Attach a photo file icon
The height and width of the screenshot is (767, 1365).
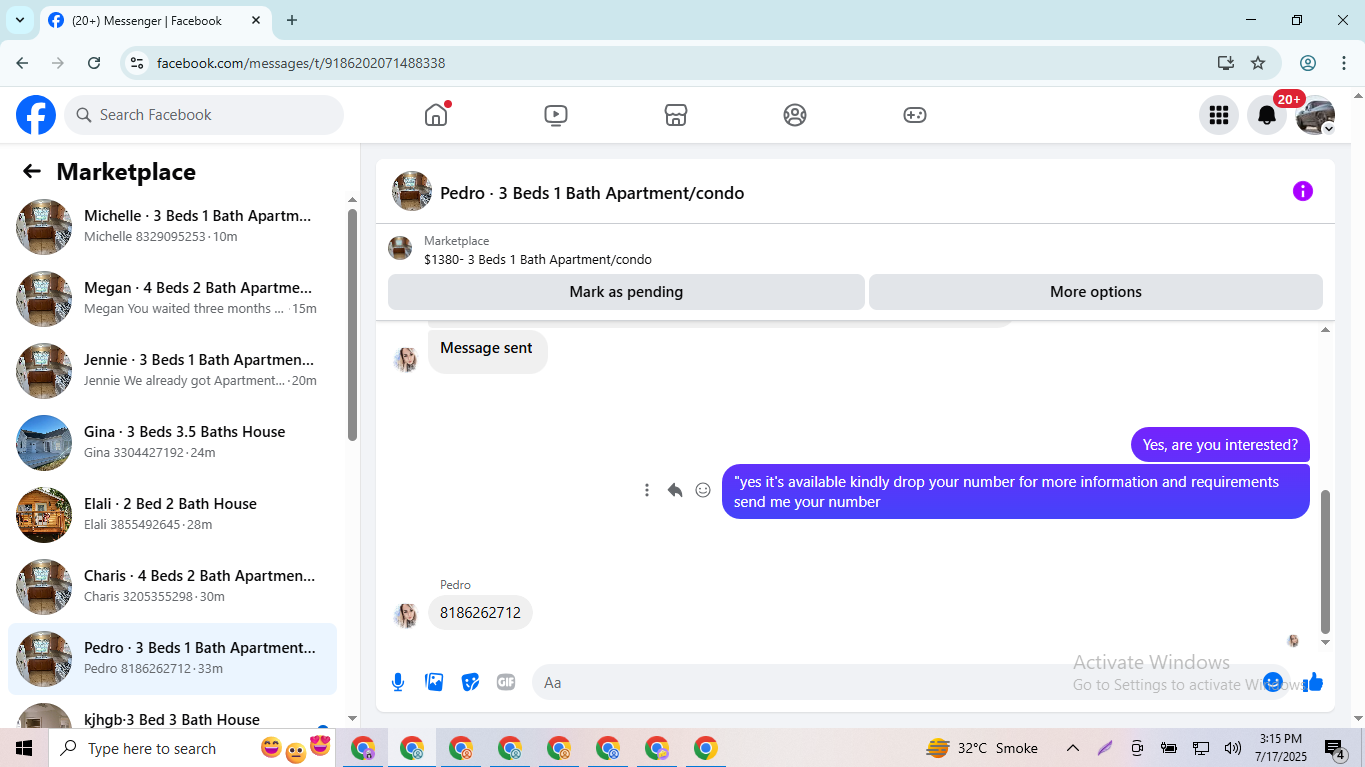434,682
